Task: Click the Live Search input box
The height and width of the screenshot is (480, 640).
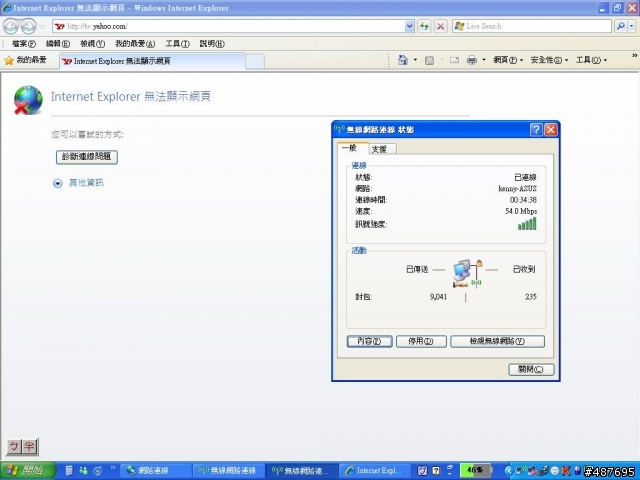Action: (531, 27)
